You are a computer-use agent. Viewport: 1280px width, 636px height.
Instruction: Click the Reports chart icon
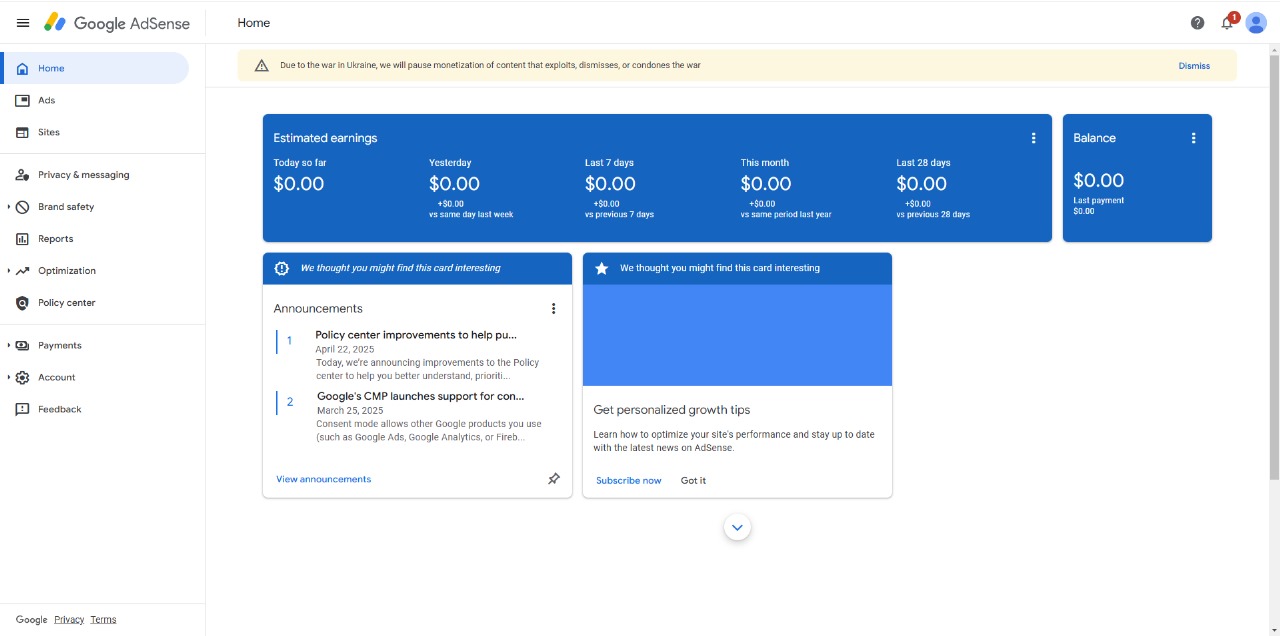[22, 239]
